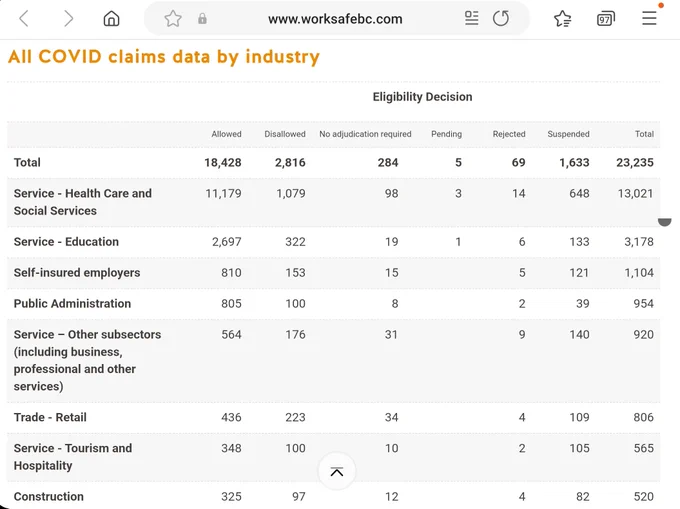This screenshot has width=680, height=509.
Task: Click the 'Service – Other subsectors' row label
Action: tap(87, 360)
